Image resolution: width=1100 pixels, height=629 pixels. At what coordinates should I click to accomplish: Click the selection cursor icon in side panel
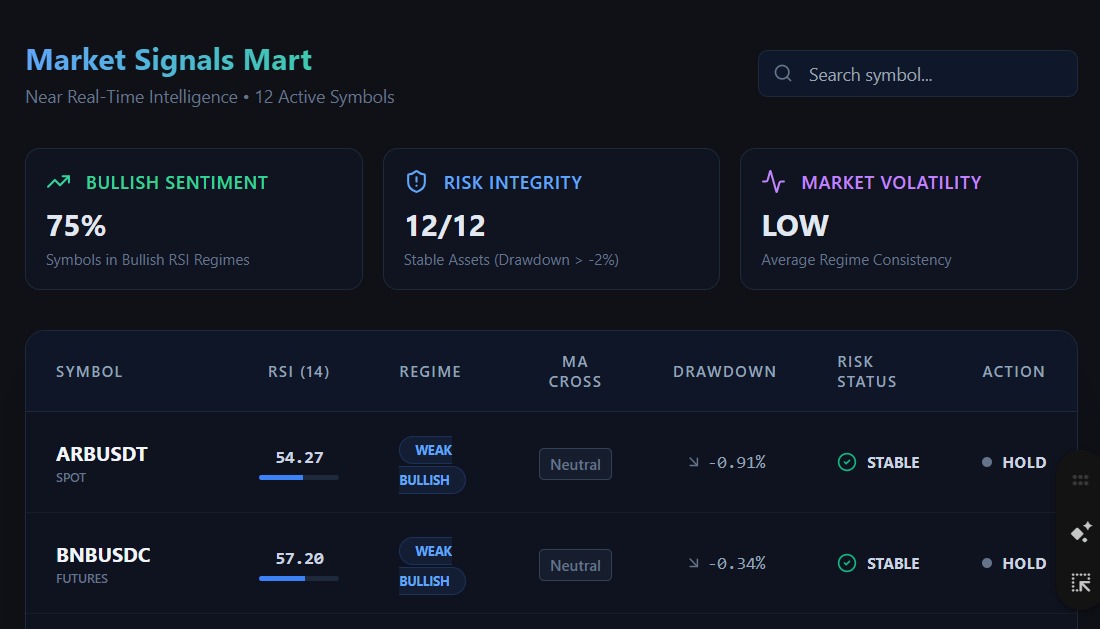1080,583
